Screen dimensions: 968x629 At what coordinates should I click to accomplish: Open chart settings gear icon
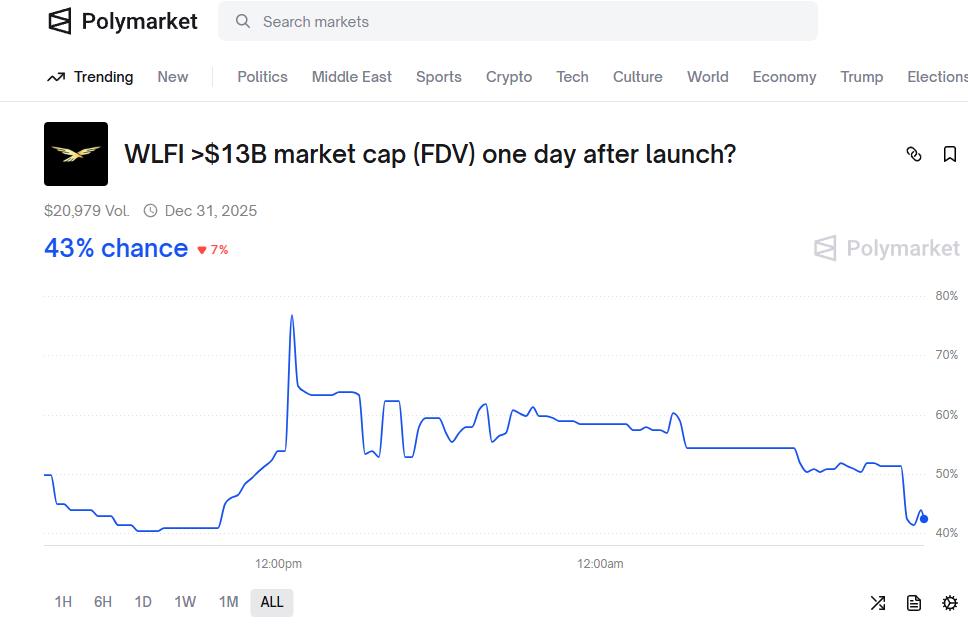(949, 602)
